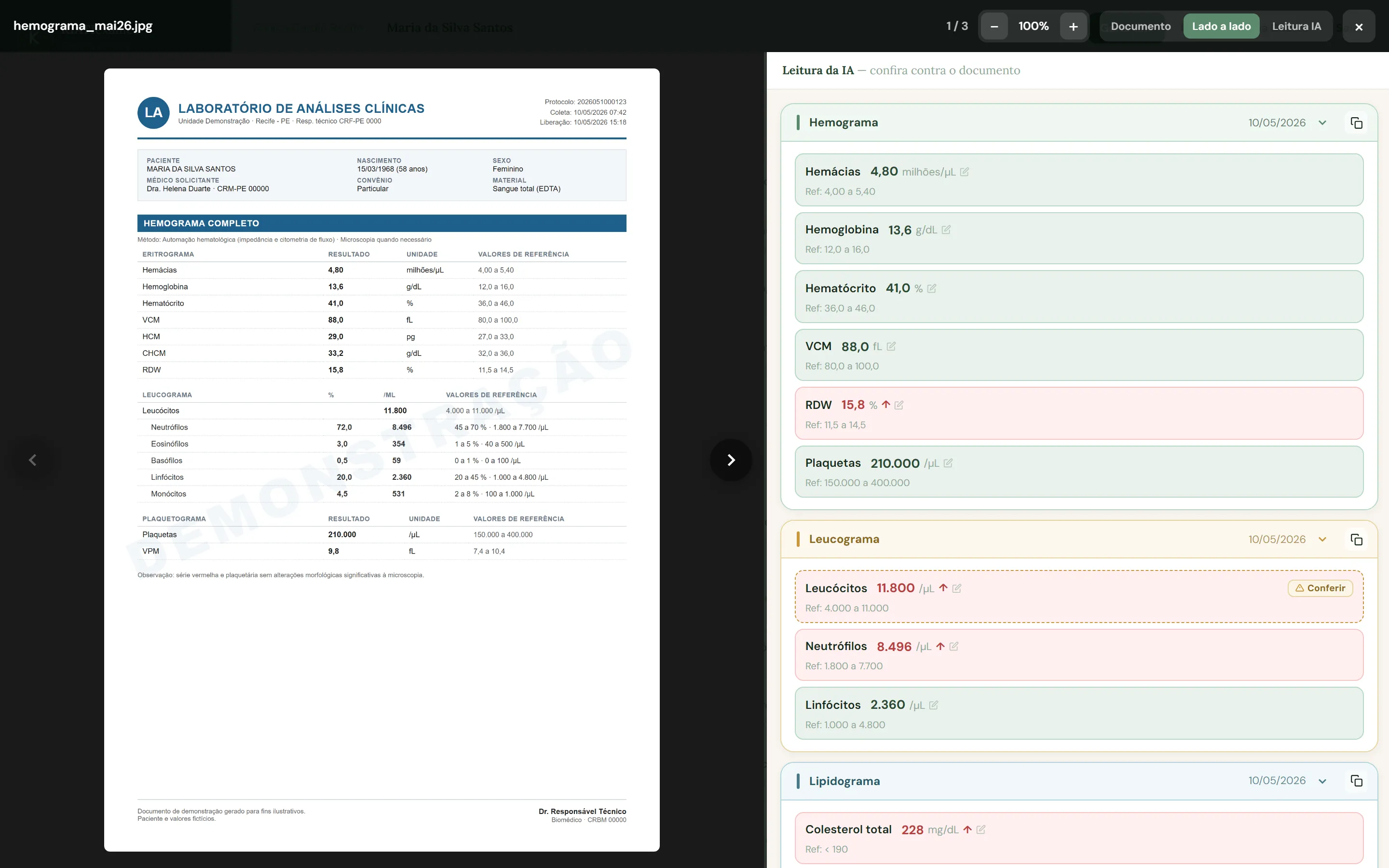Click the Conferir warning badge
This screenshot has width=1389, height=868.
(1320, 588)
